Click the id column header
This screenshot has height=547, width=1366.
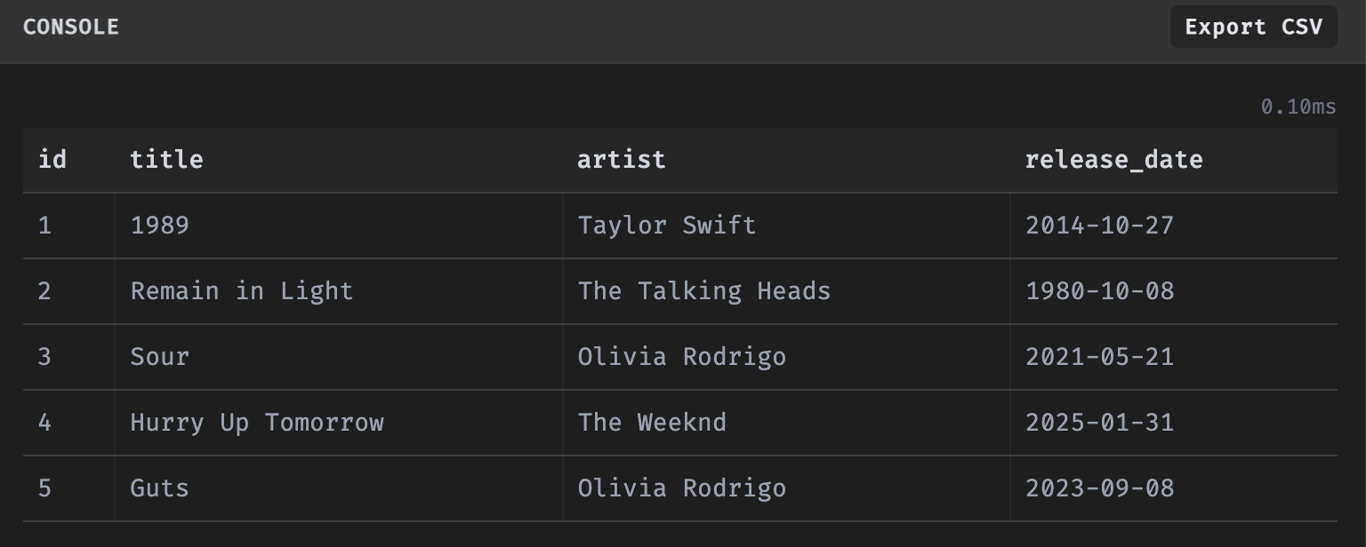pos(52,160)
